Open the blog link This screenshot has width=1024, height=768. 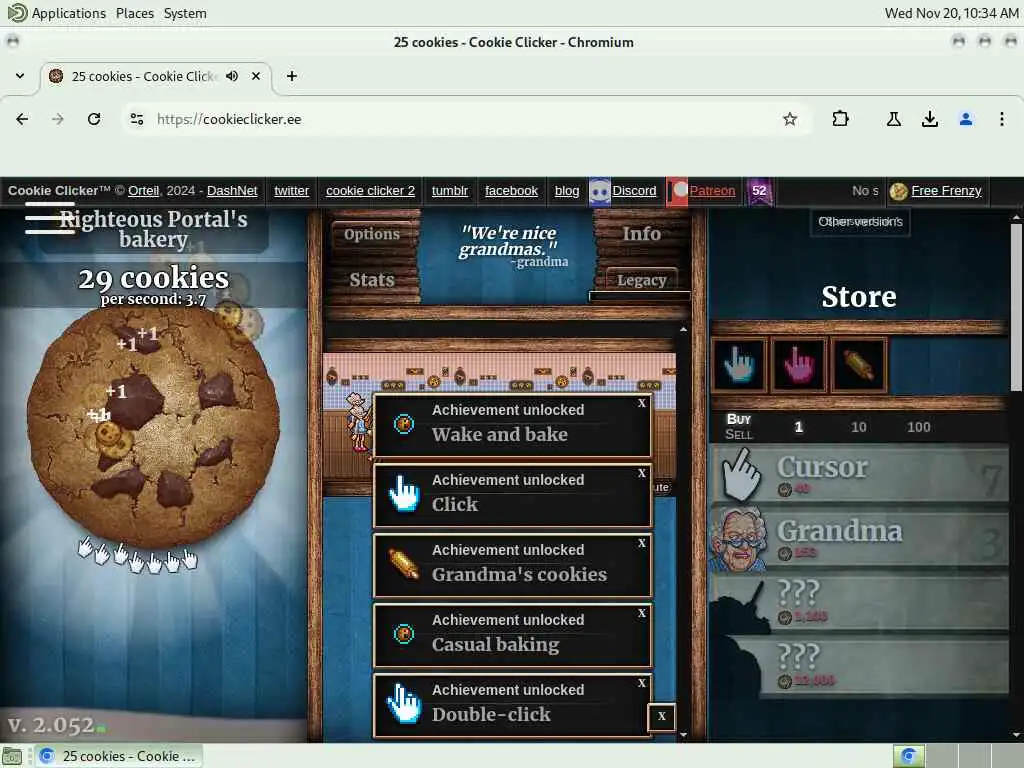pyautogui.click(x=567, y=191)
